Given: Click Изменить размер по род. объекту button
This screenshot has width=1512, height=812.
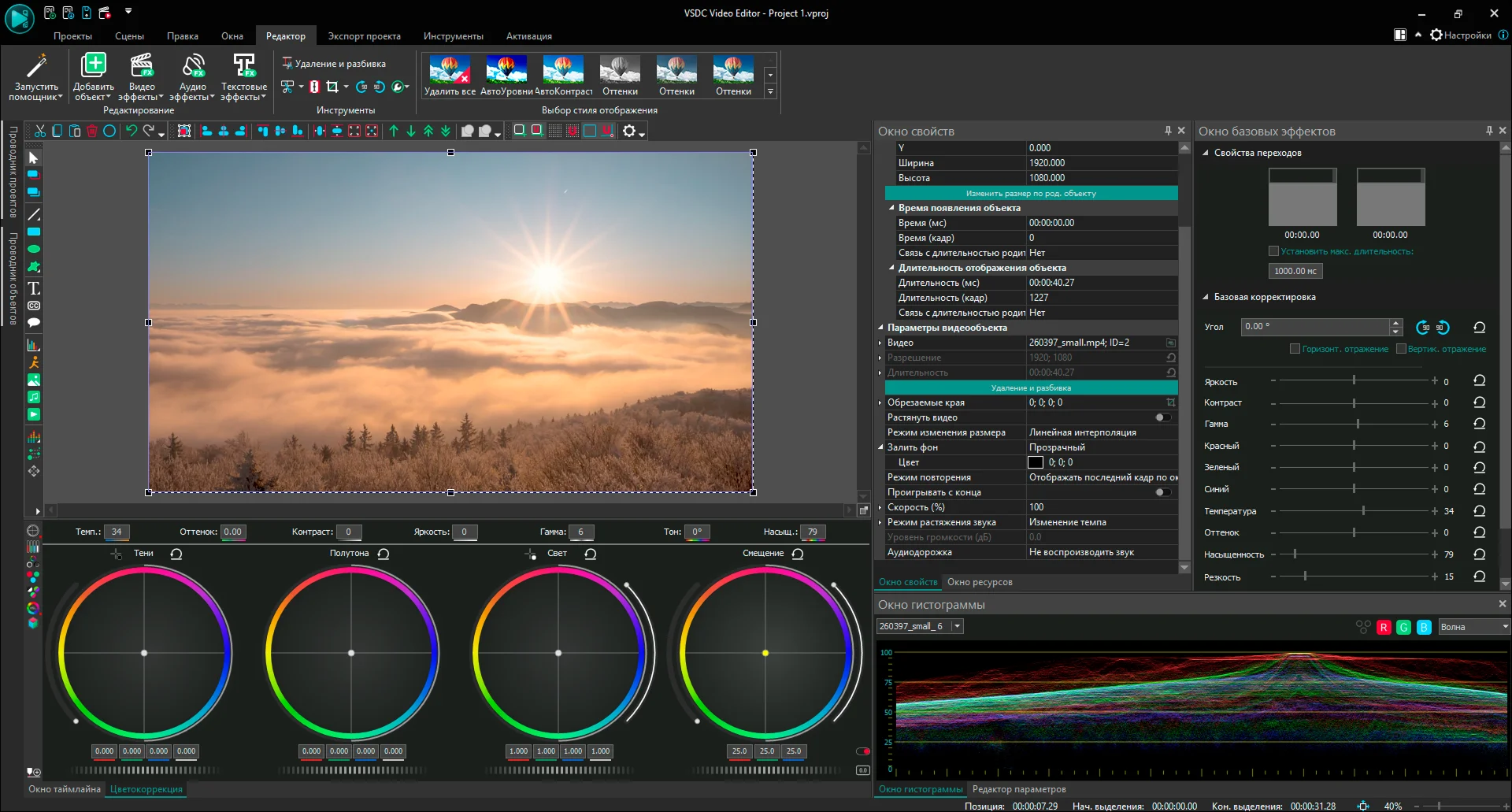Looking at the screenshot, I should pos(1031,193).
